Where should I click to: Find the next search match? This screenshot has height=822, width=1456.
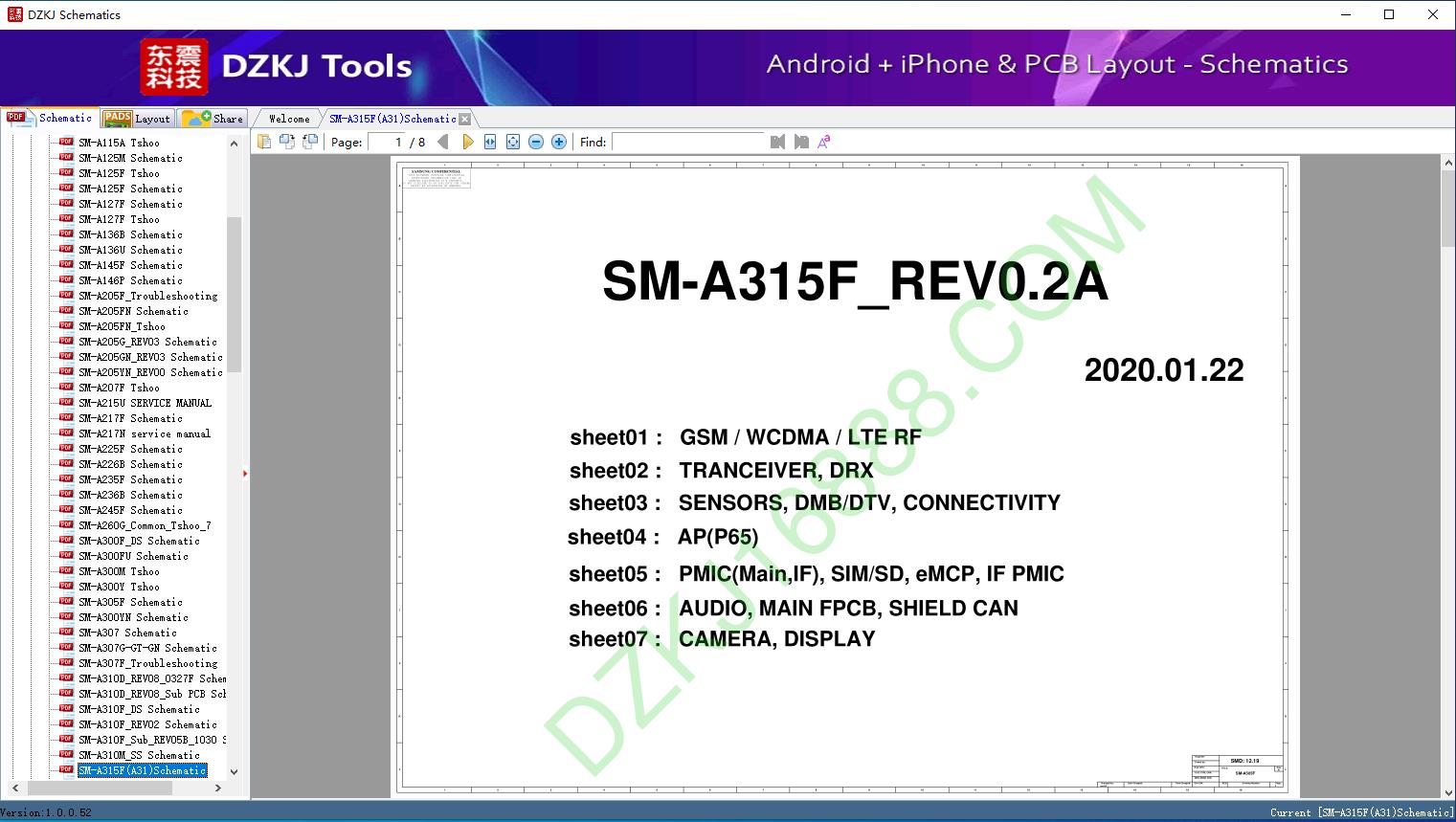coord(801,142)
